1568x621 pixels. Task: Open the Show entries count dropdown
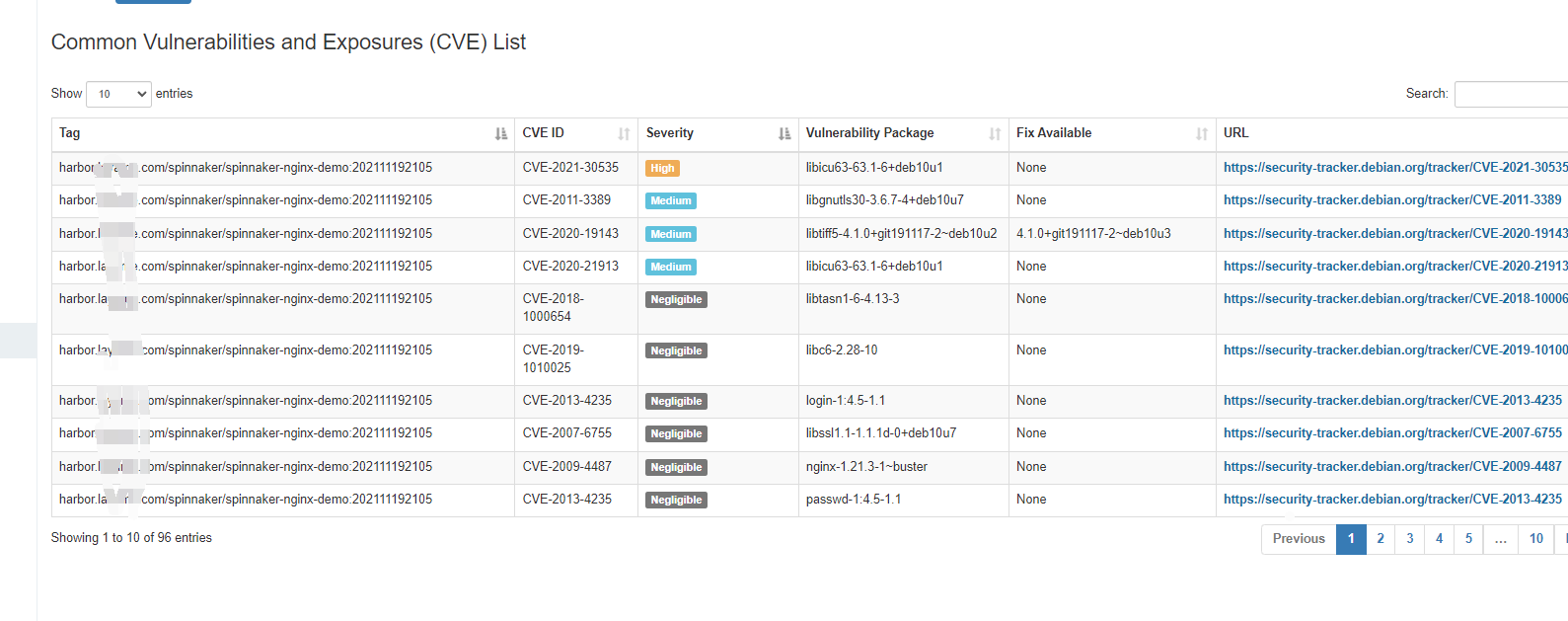pyautogui.click(x=118, y=94)
